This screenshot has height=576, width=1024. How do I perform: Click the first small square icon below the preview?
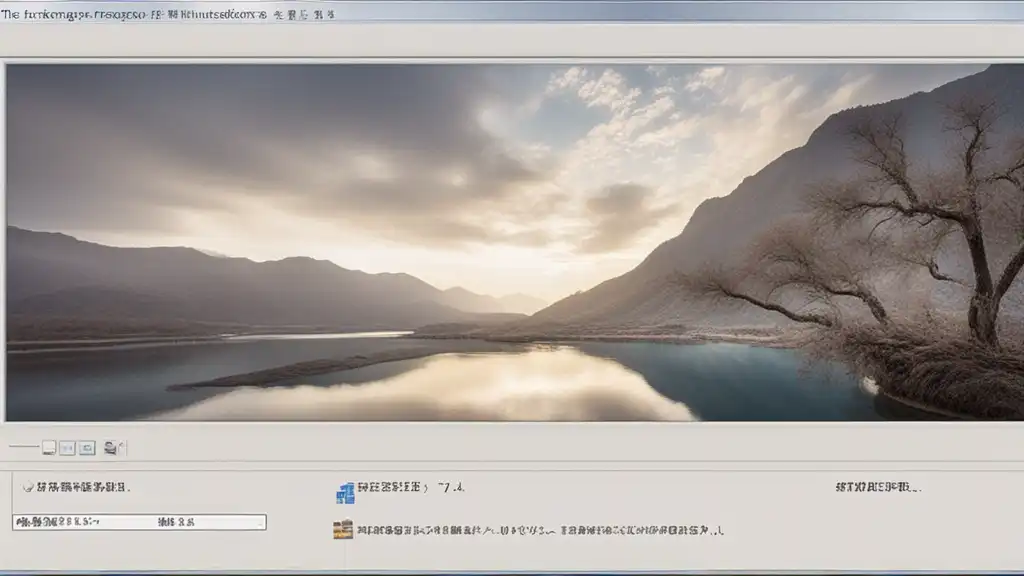pos(48,448)
